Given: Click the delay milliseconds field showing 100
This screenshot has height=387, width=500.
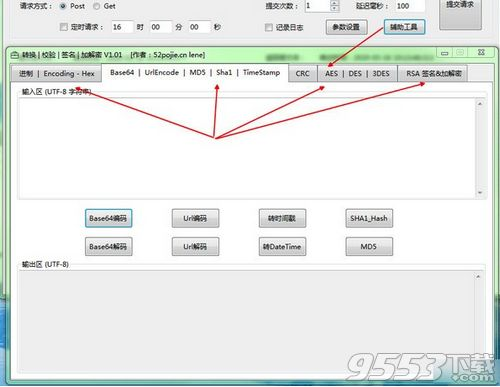Looking at the screenshot, I should pyautogui.click(x=410, y=6).
